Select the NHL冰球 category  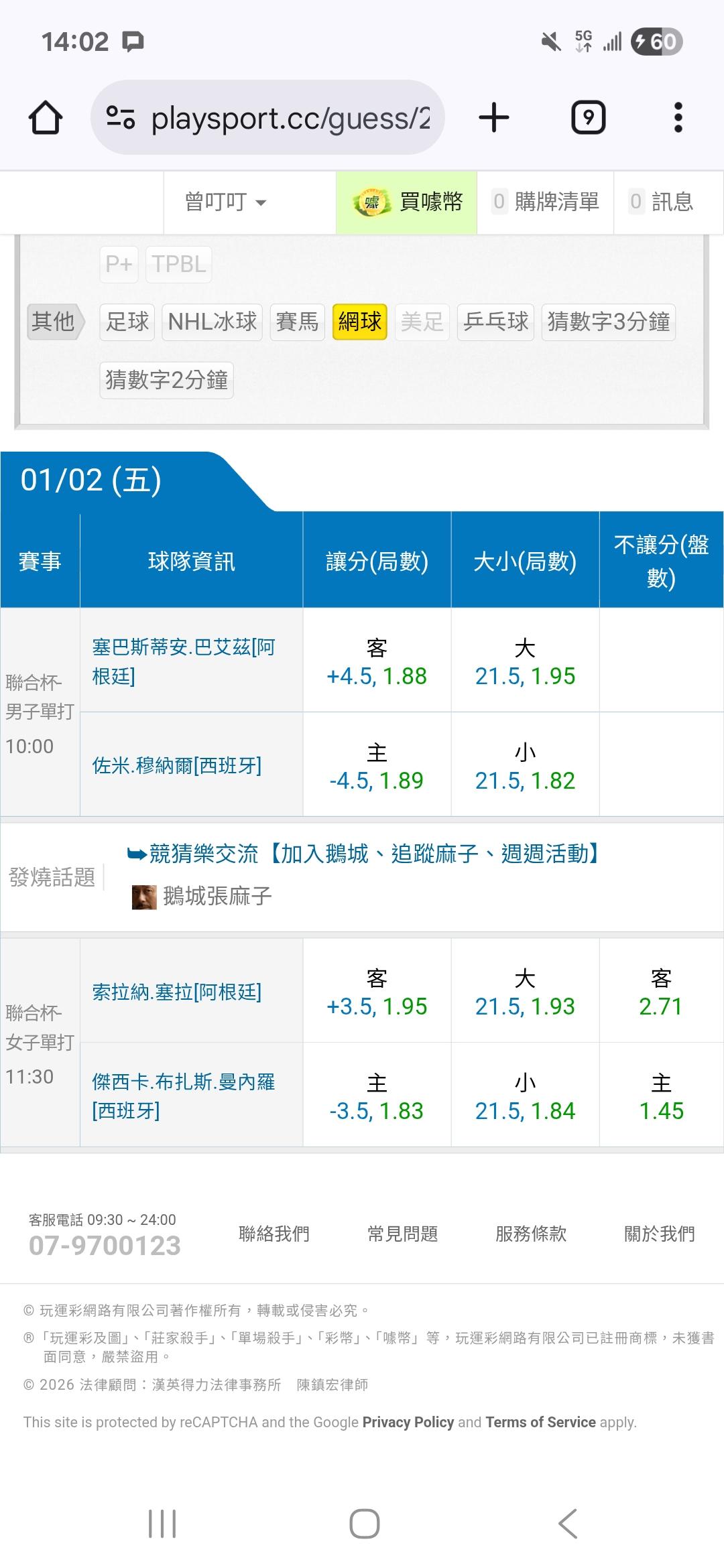(x=212, y=322)
